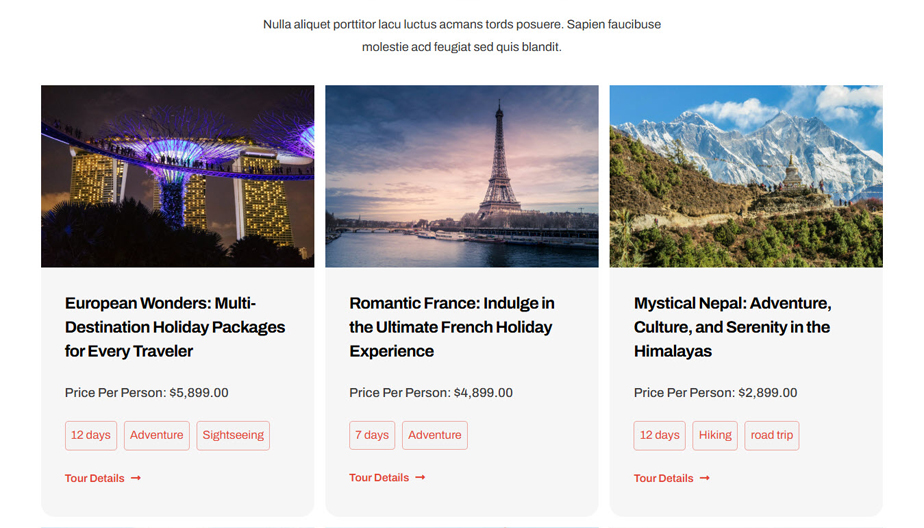Screen dimensions: 924x528
Task: Click the Himalayas mountain photo
Action: pos(746,176)
